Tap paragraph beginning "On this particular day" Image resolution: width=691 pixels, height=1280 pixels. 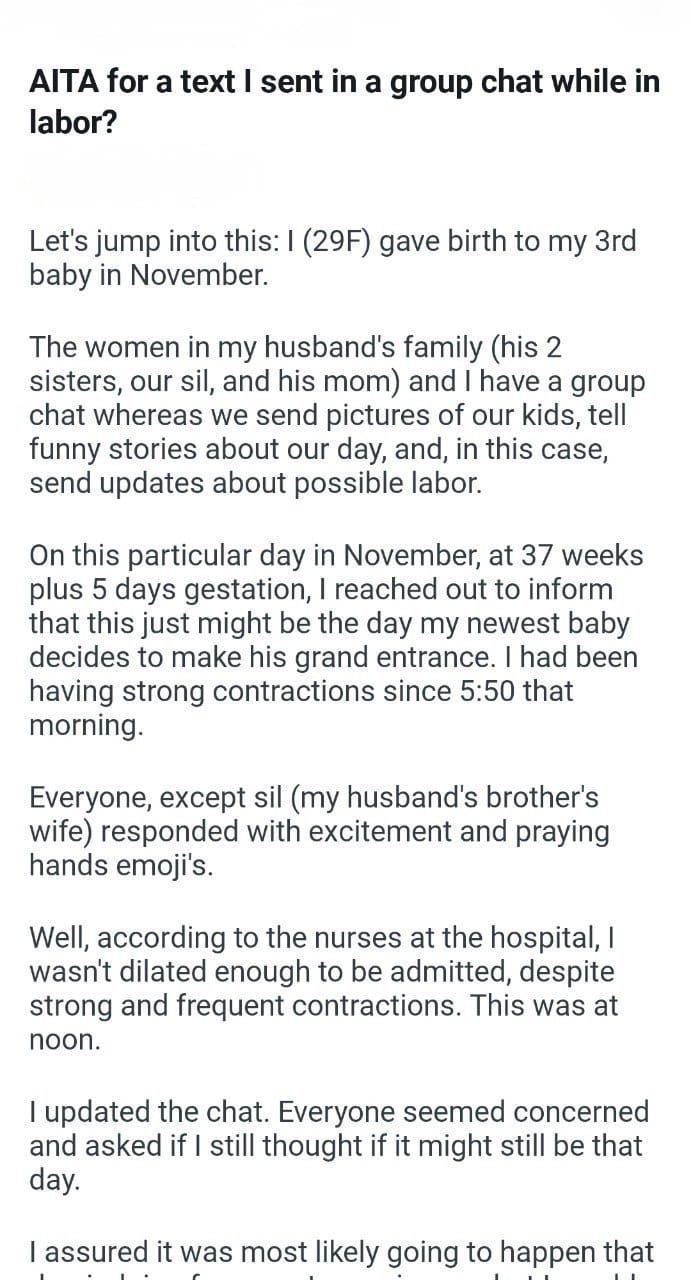click(337, 640)
